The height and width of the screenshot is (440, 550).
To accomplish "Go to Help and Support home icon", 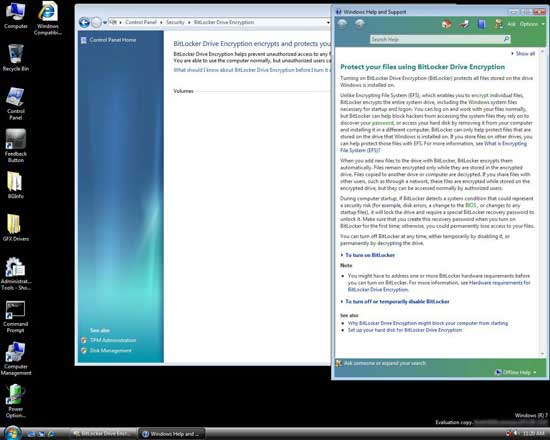I will tap(447, 24).
